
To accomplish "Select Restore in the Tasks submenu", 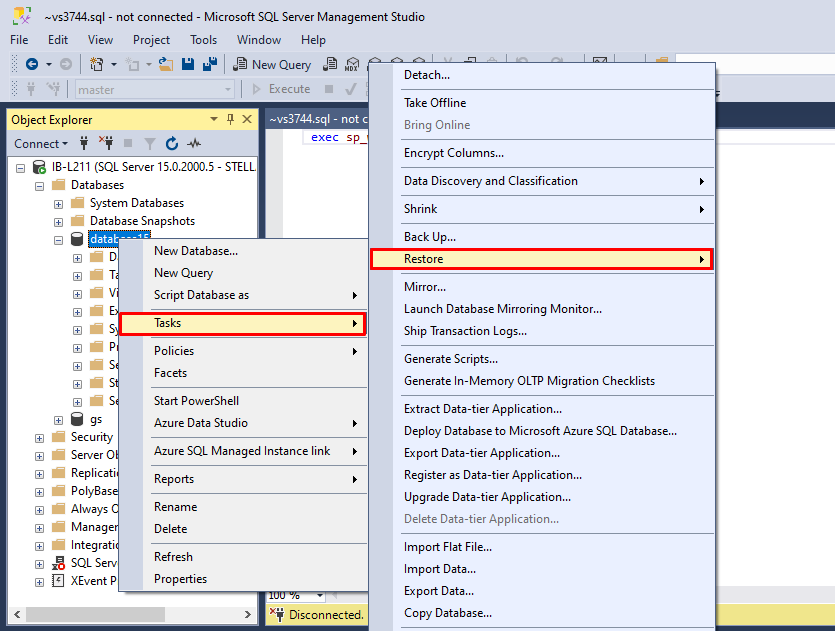I will tap(542, 259).
